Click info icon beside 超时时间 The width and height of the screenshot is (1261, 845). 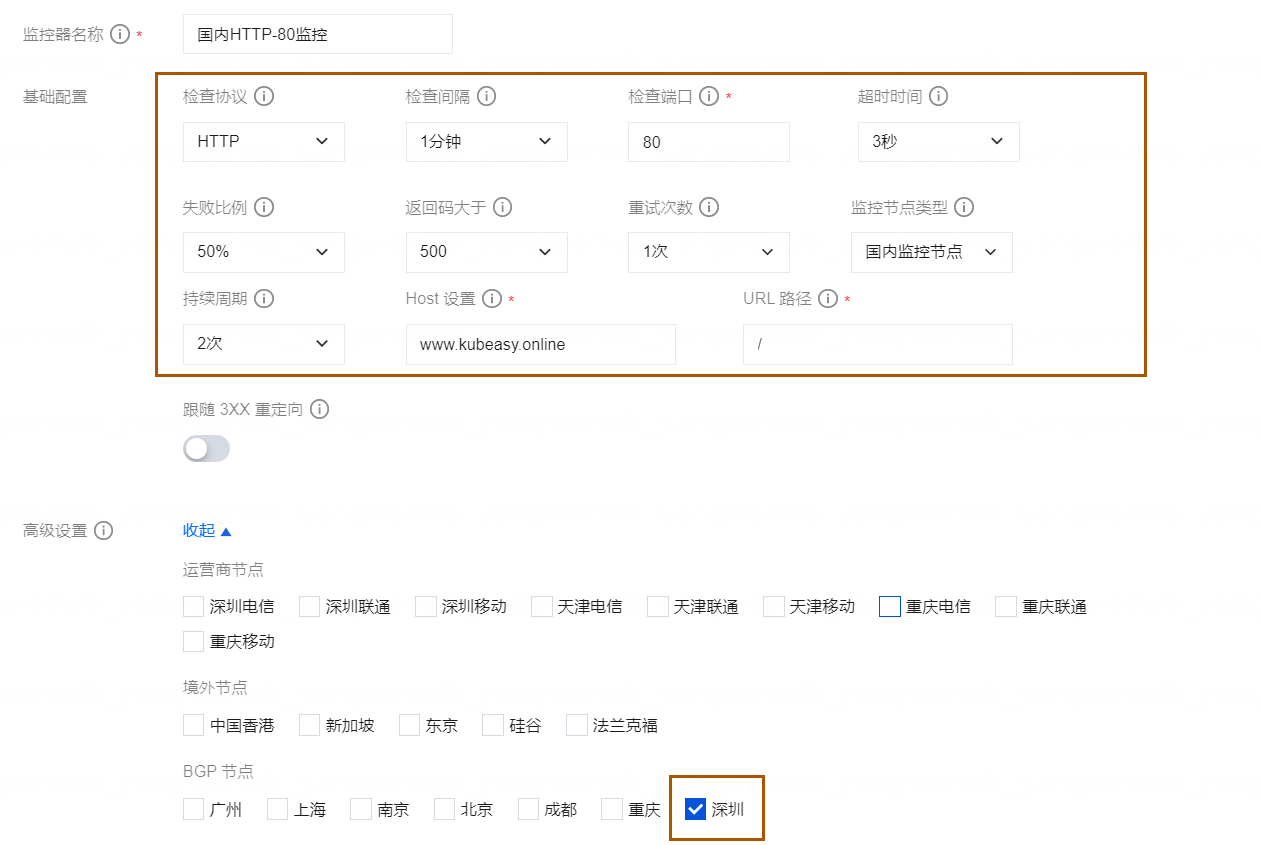(939, 97)
